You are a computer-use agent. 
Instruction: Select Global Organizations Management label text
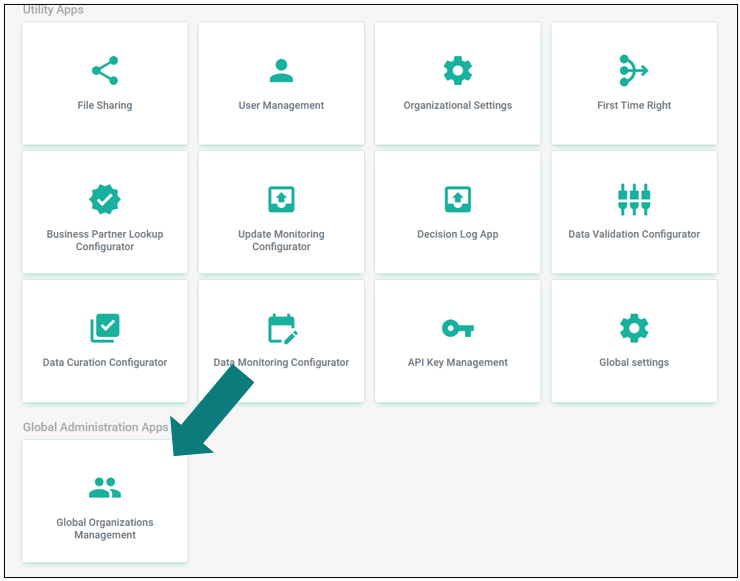(x=105, y=529)
